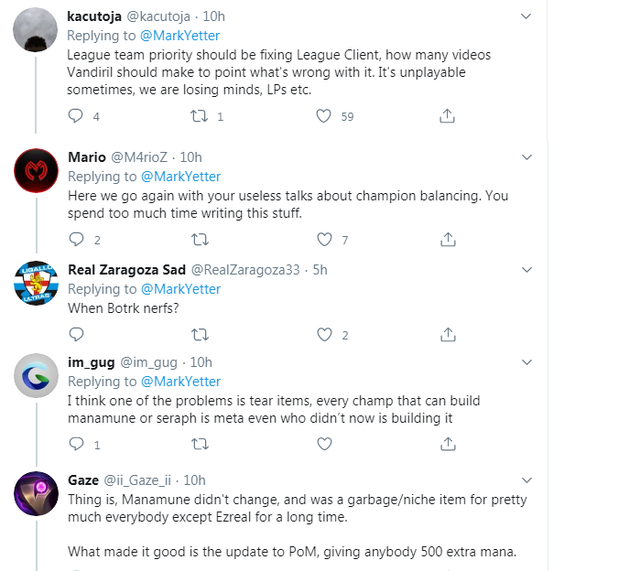Like kacutoja's tweet with 59 likes
Screen dimensions: 640x571
point(323,116)
